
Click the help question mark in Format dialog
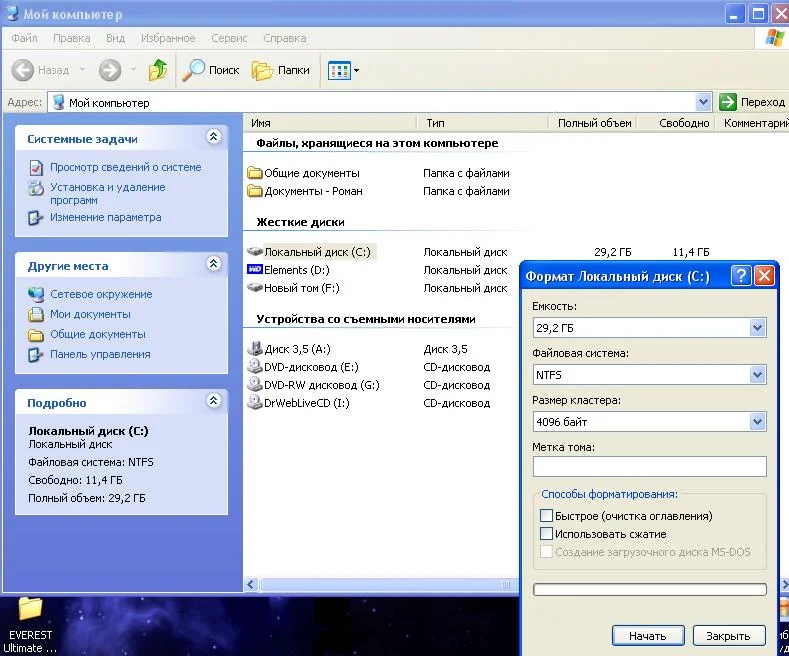pos(741,276)
